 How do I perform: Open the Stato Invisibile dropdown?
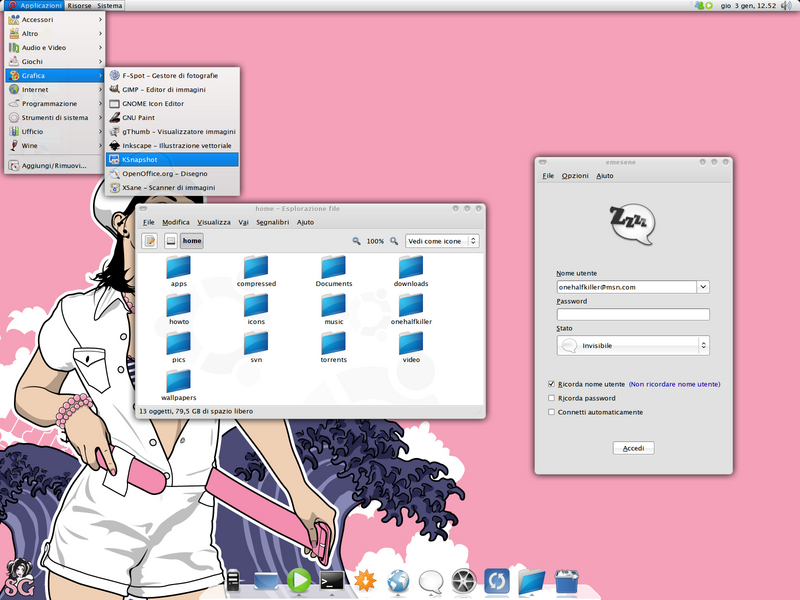click(633, 345)
